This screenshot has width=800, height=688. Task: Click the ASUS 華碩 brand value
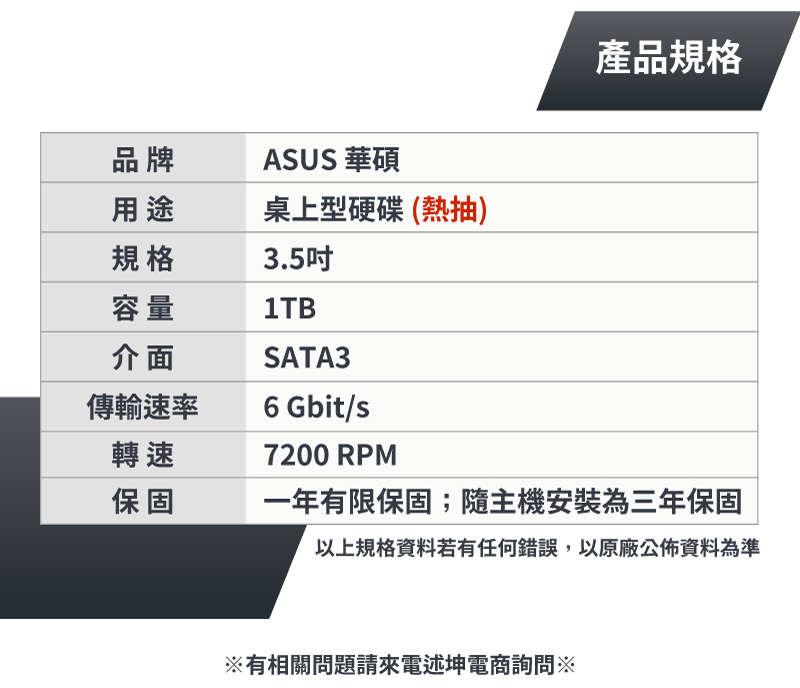coord(332,159)
